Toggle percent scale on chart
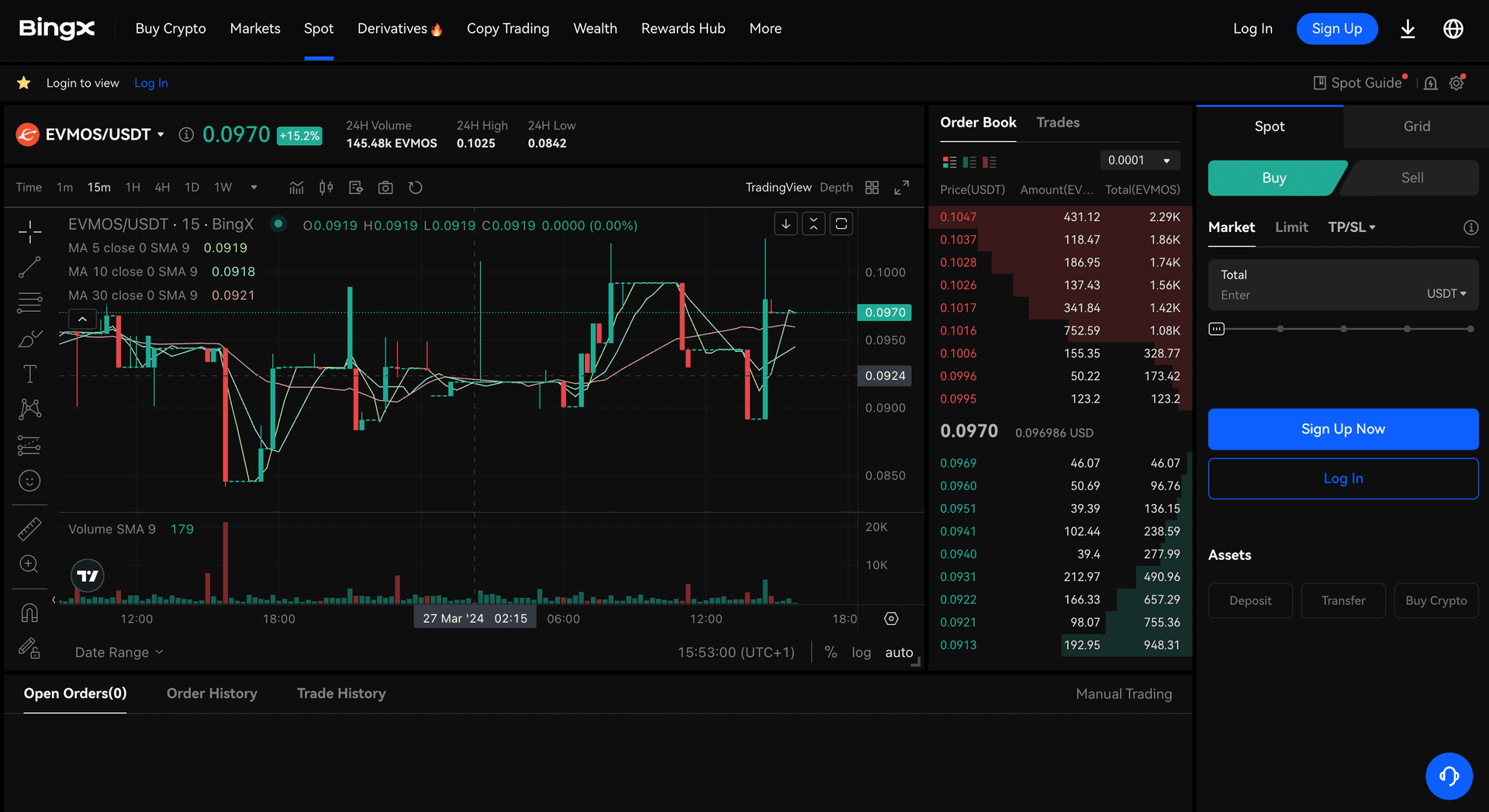The image size is (1489, 812). coord(831,652)
